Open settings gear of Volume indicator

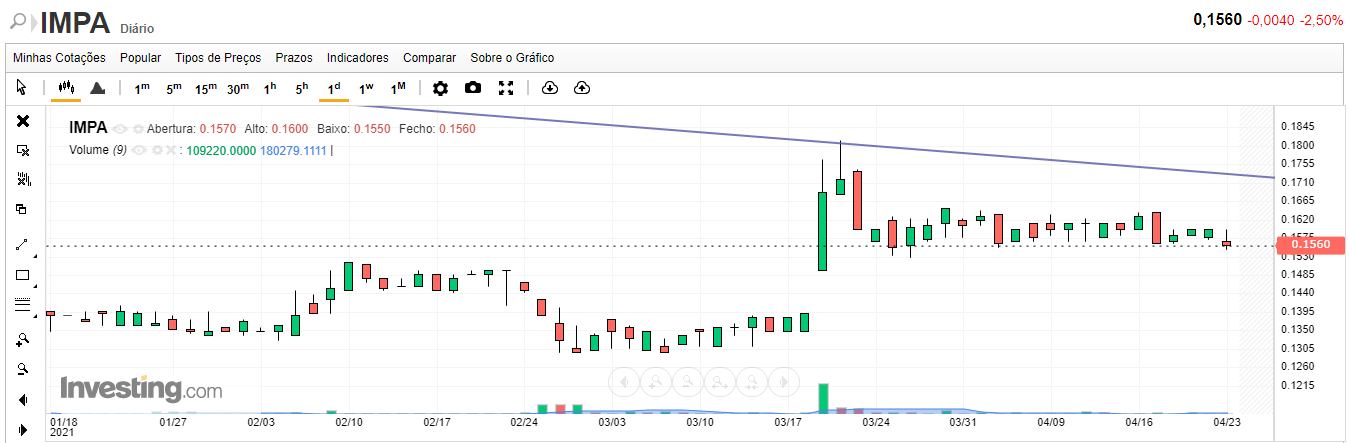click(157, 150)
